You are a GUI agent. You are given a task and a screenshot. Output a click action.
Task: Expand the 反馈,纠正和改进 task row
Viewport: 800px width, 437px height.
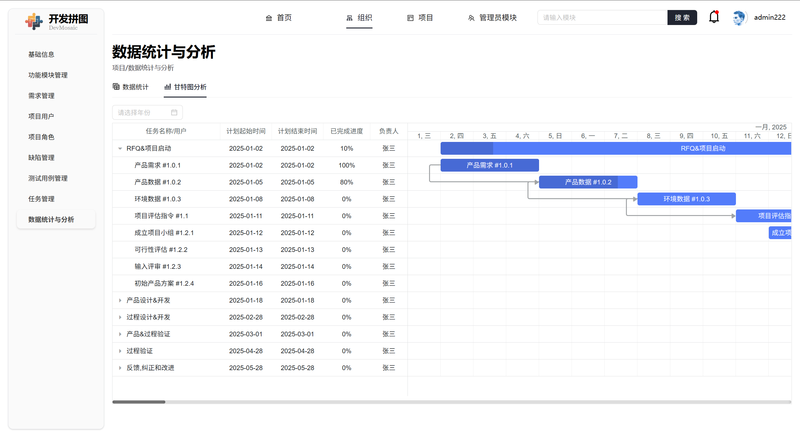(120, 368)
